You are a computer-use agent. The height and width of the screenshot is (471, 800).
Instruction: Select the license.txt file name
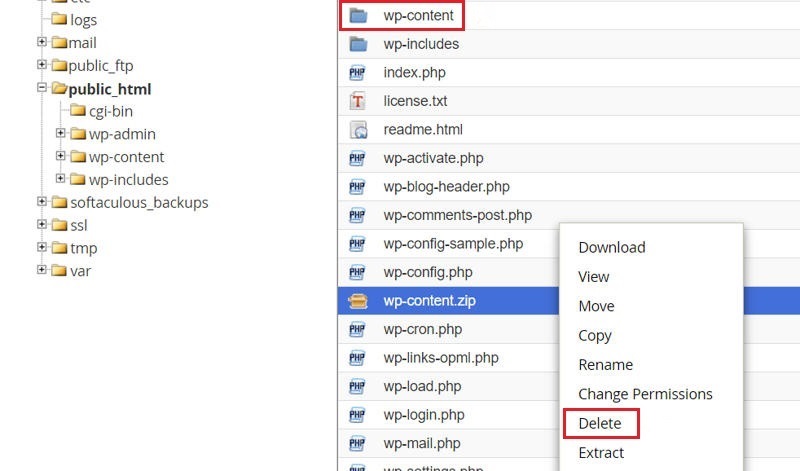pos(415,101)
